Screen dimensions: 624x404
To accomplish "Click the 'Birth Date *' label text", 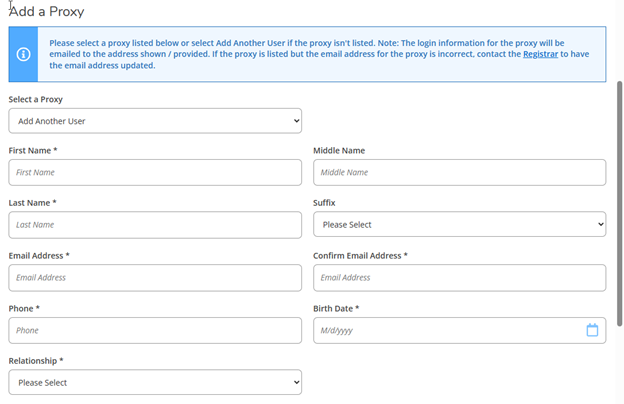I will pos(336,308).
